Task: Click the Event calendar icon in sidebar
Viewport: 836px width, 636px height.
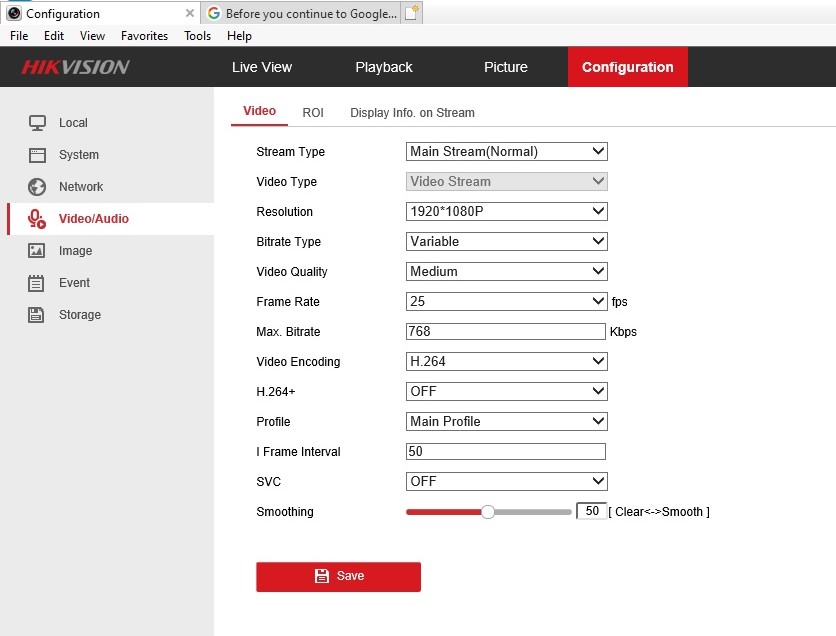Action: (x=37, y=283)
